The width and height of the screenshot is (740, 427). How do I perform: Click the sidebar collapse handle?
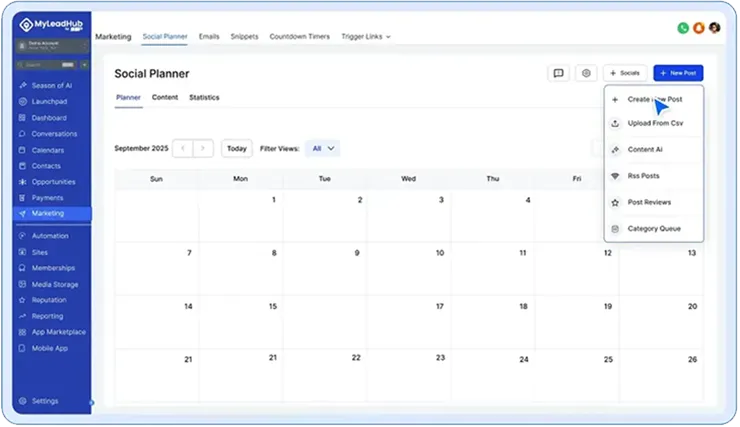pos(92,402)
